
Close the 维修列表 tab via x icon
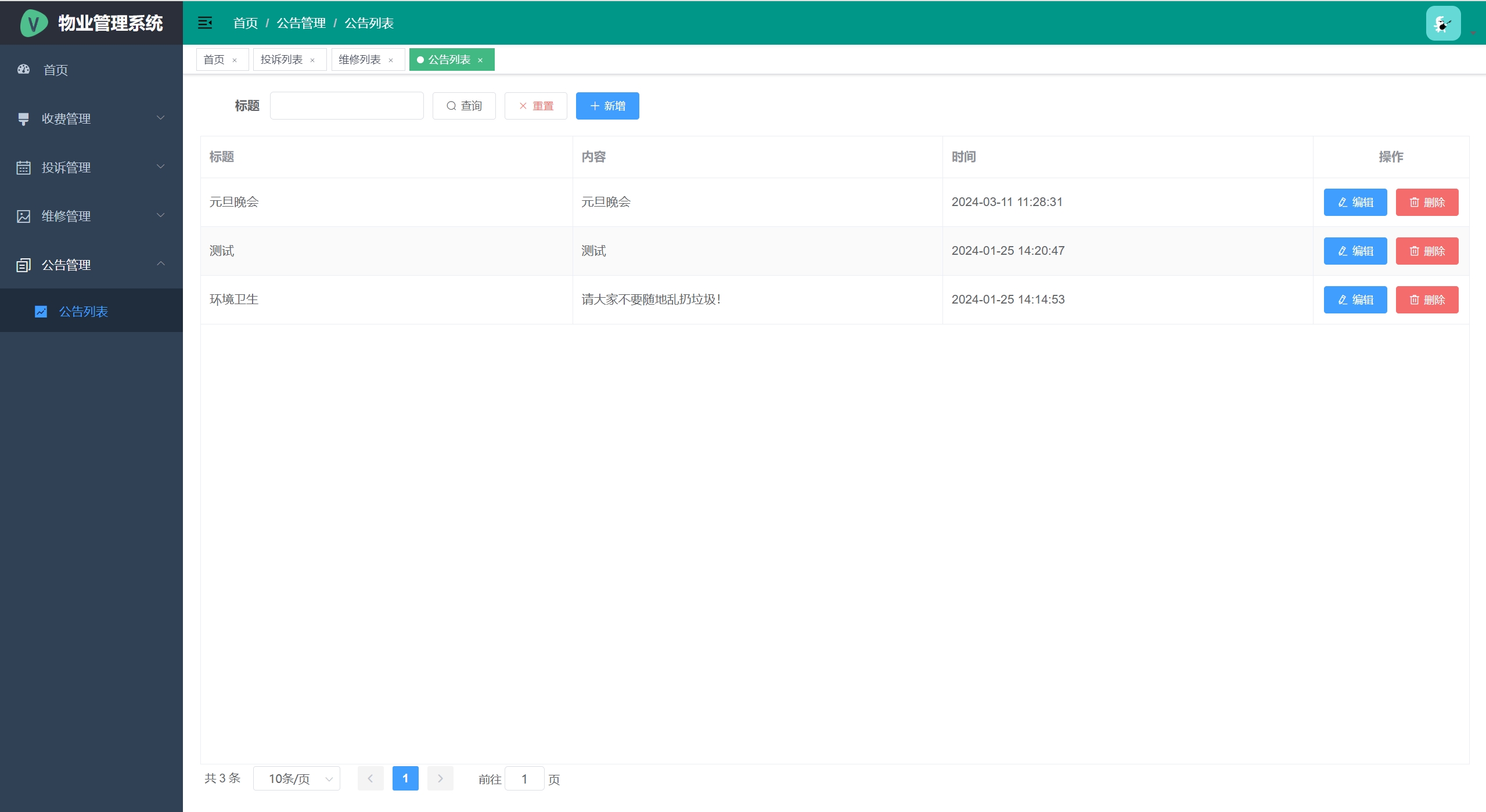[x=391, y=60]
